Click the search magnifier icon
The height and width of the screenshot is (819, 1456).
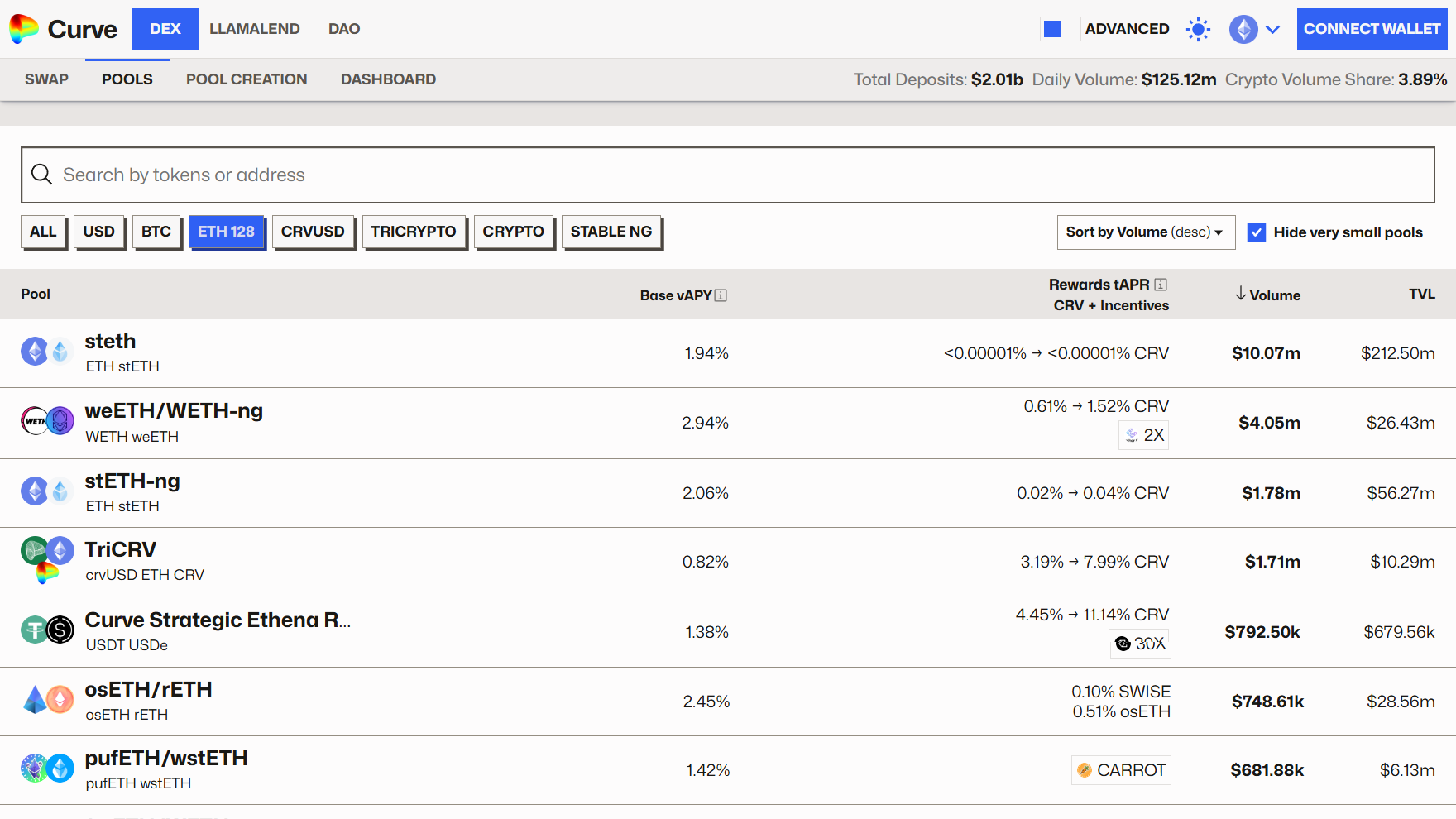tap(41, 174)
